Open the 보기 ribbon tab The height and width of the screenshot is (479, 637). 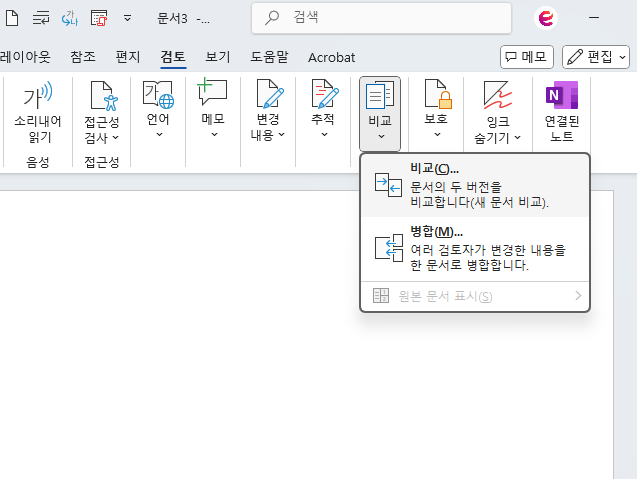point(217,57)
